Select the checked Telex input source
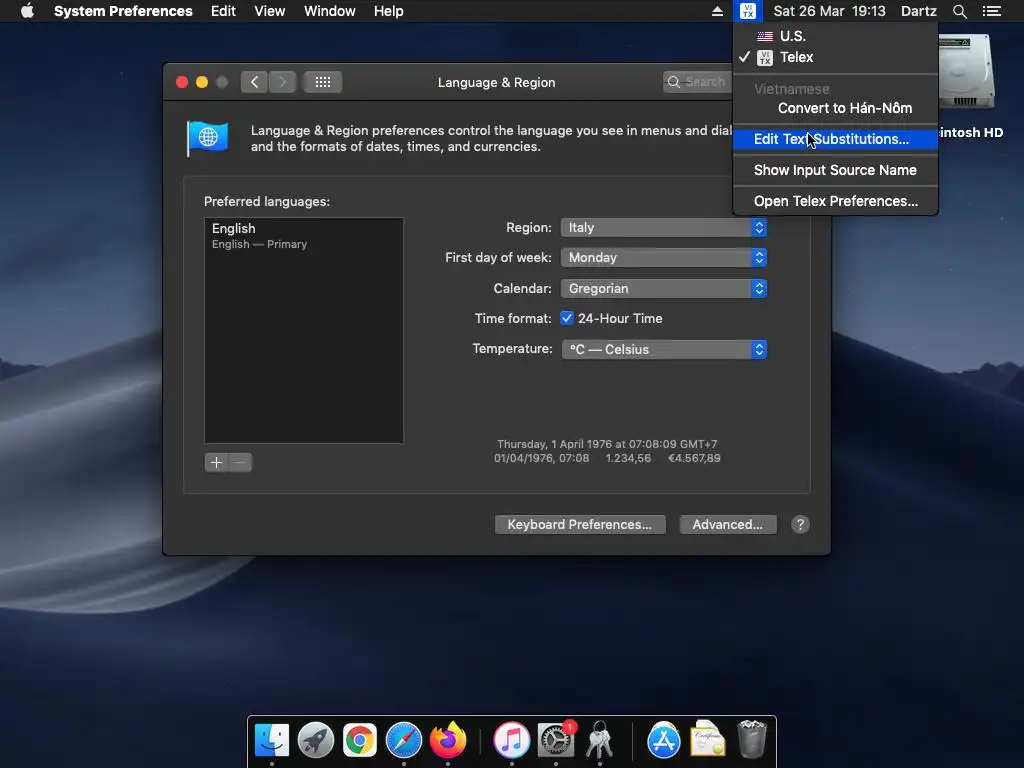Viewport: 1024px width, 768px height. pyautogui.click(x=835, y=57)
